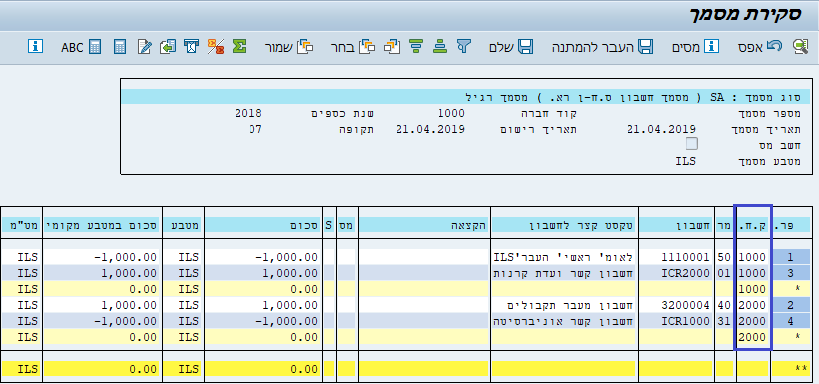Click the account text ending in 'ILS
The height and width of the screenshot is (384, 819).
(x=564, y=257)
